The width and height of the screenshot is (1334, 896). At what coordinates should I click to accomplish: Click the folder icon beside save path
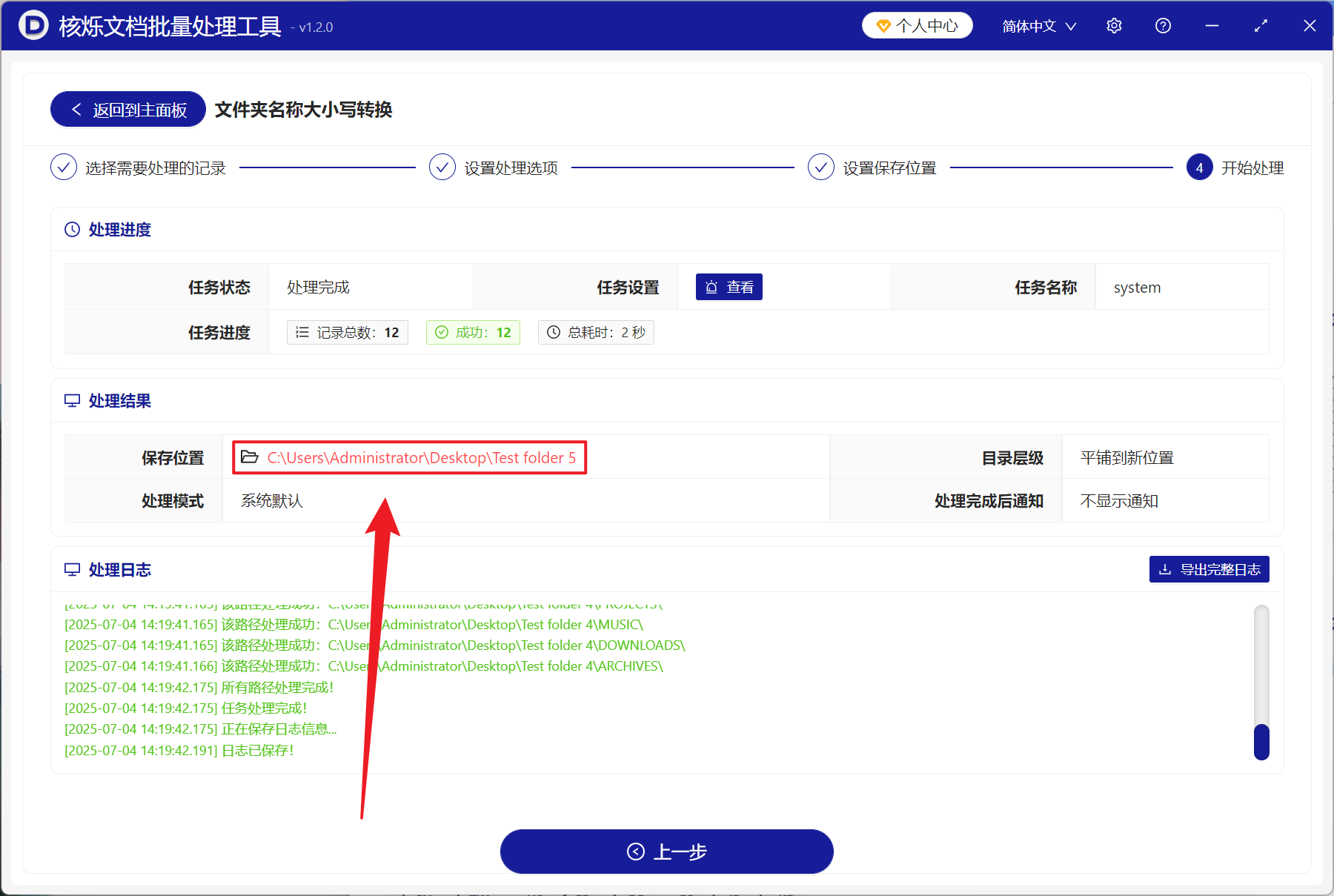tap(250, 457)
